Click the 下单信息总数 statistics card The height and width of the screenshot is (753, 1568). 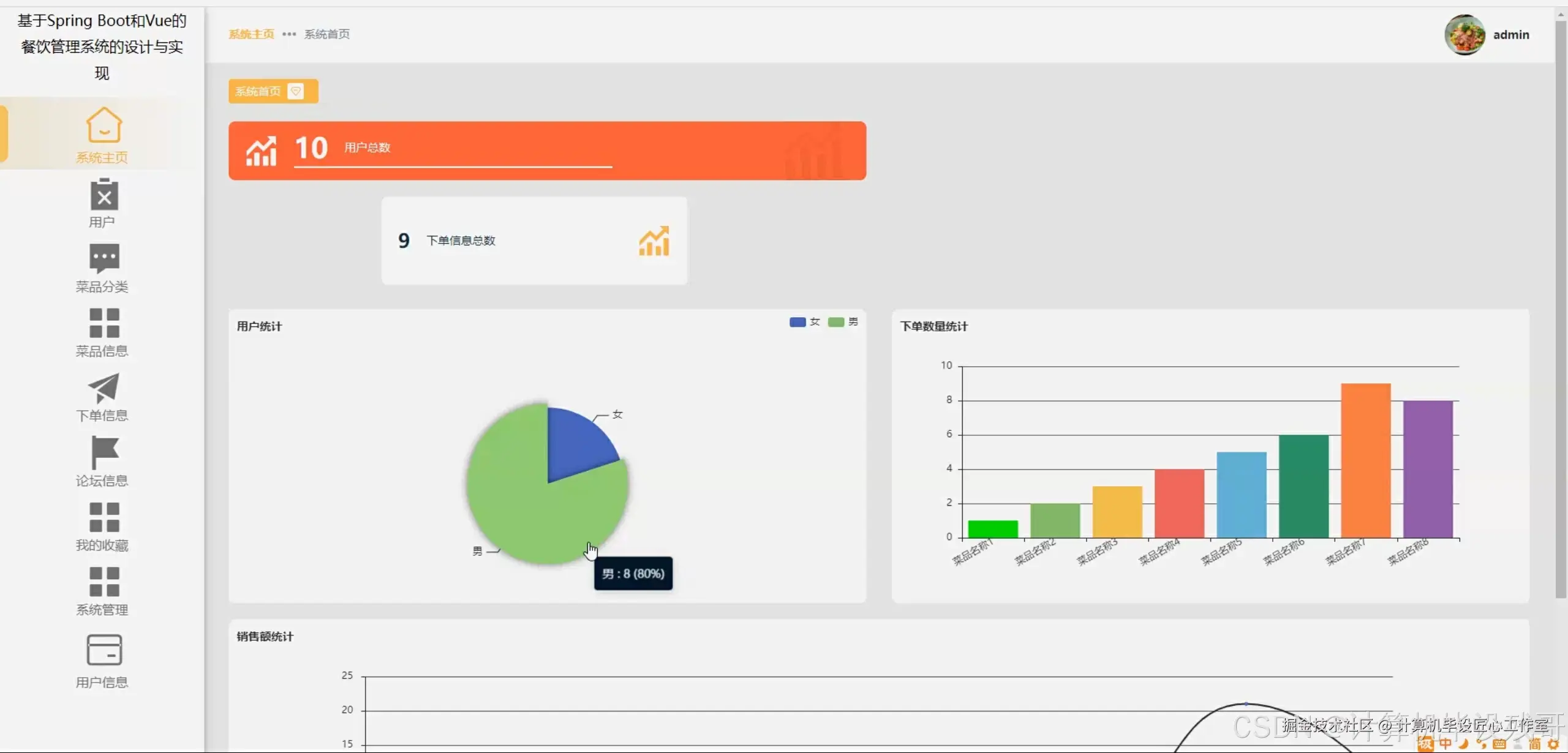(x=533, y=241)
